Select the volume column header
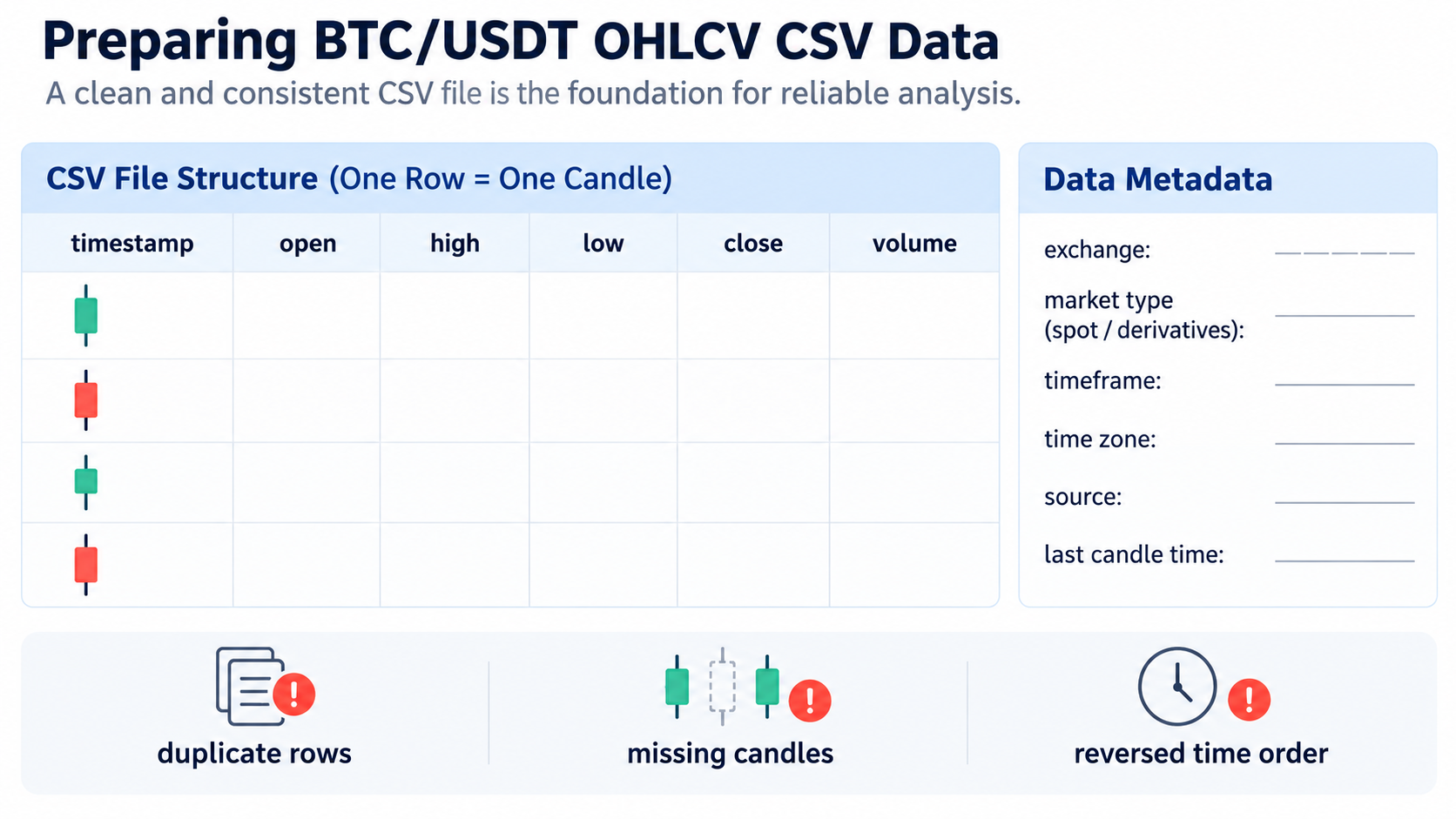 (914, 244)
